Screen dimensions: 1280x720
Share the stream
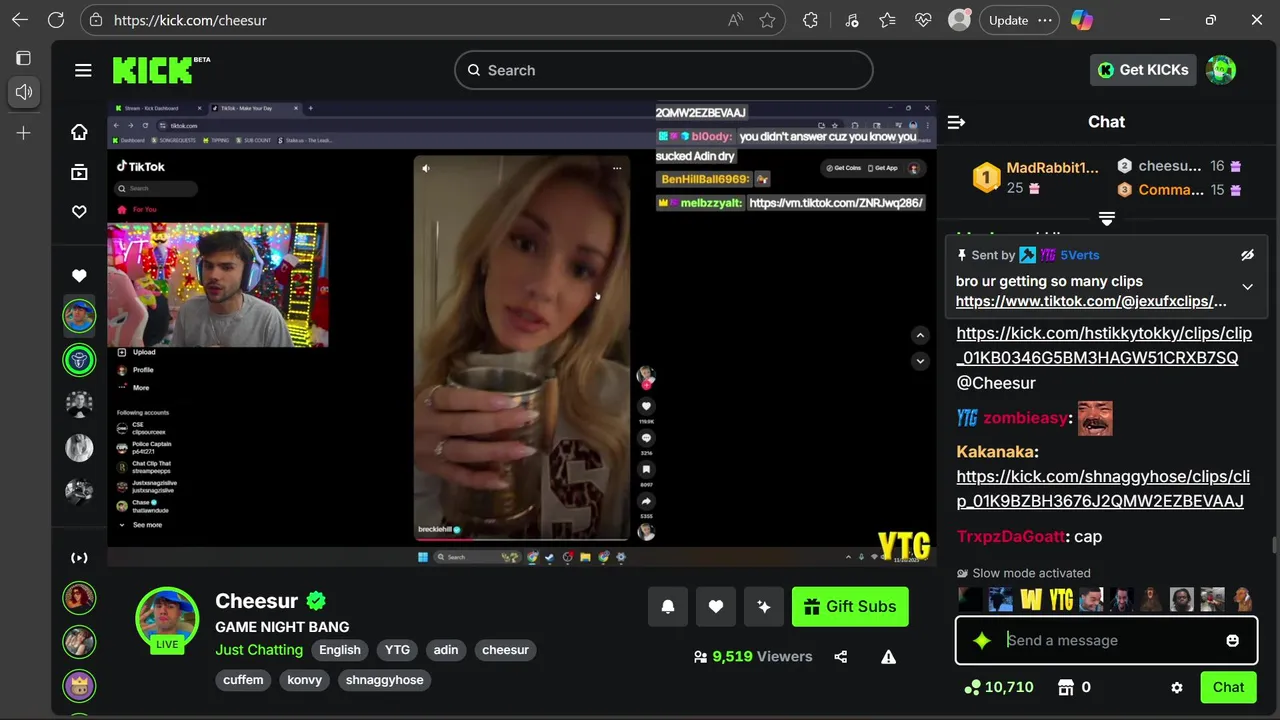[x=840, y=657]
